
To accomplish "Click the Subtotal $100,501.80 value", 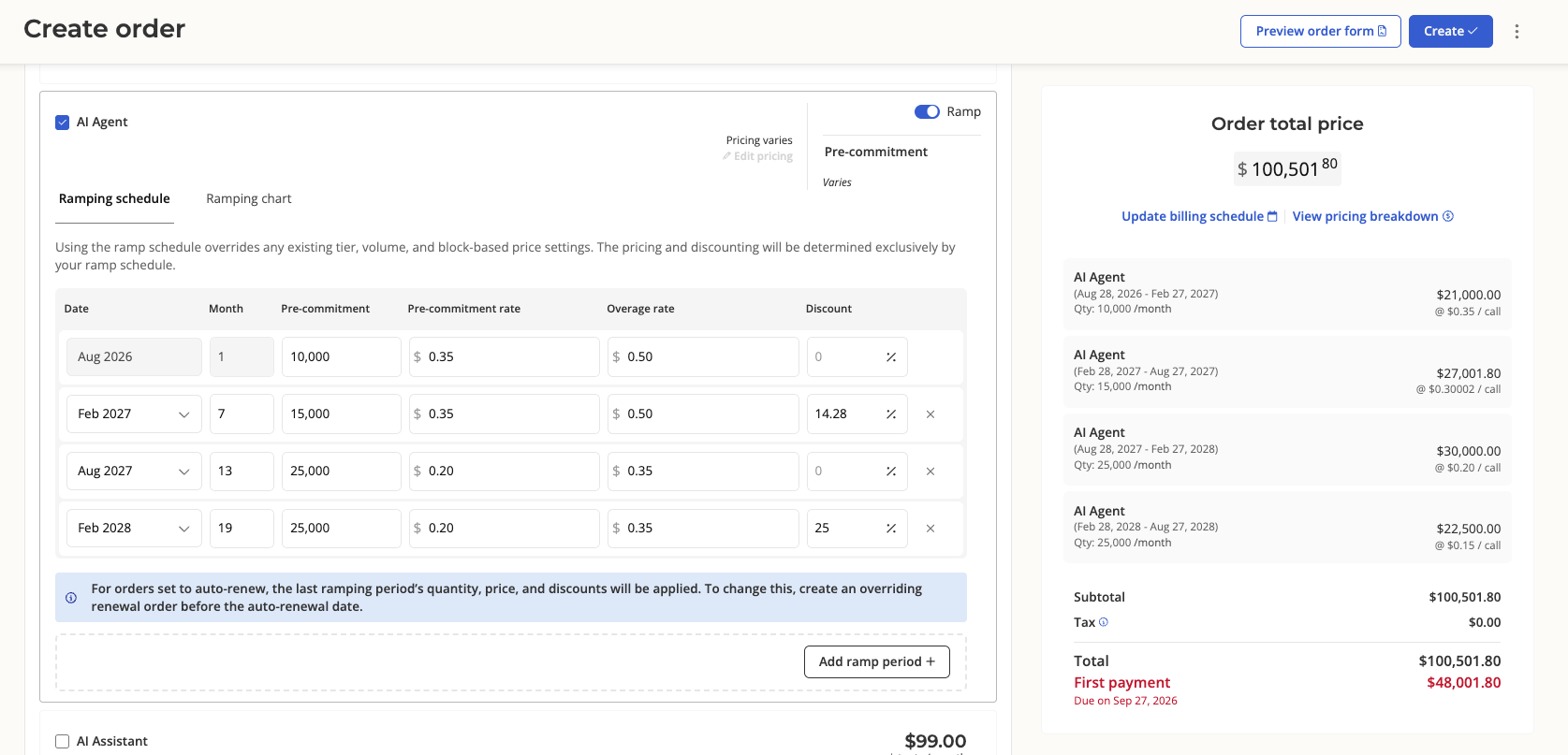I will click(1465, 597).
